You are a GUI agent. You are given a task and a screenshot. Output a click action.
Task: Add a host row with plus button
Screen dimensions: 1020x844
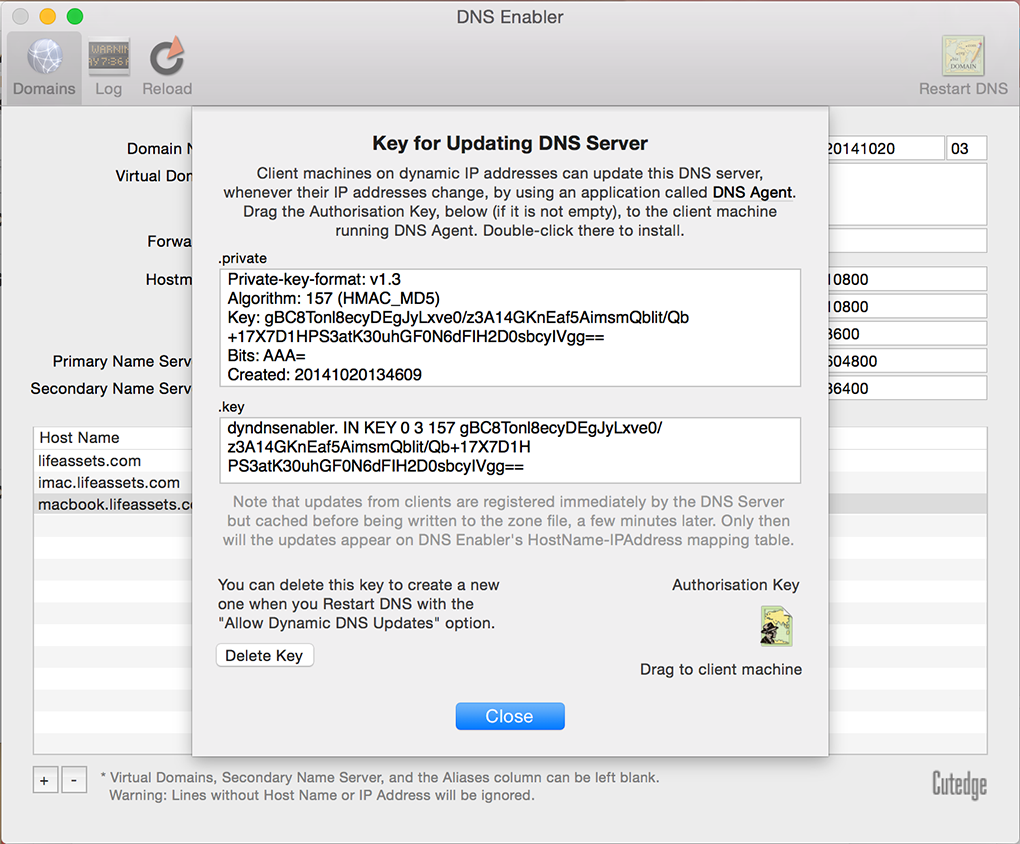click(45, 780)
